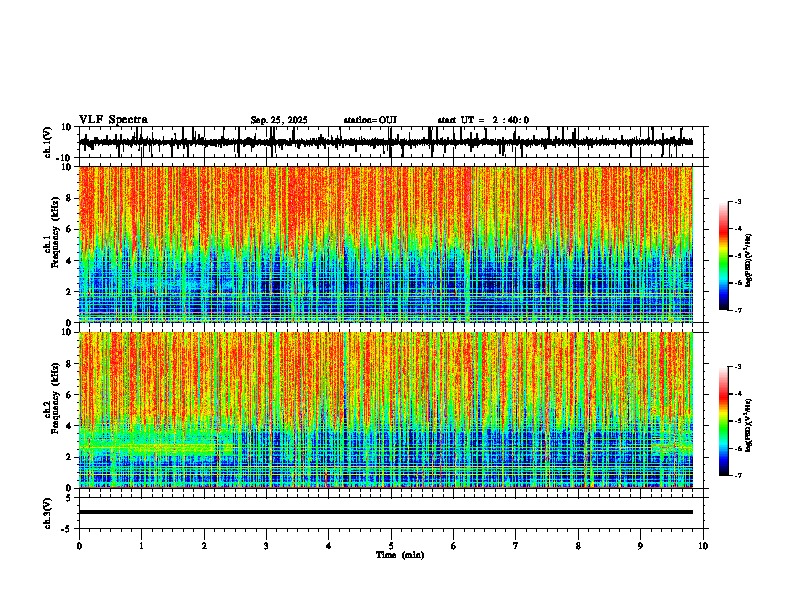The image size is (792, 612).
Task: Click the ch.1 spectrogram plot
Action: pyautogui.click(x=386, y=244)
